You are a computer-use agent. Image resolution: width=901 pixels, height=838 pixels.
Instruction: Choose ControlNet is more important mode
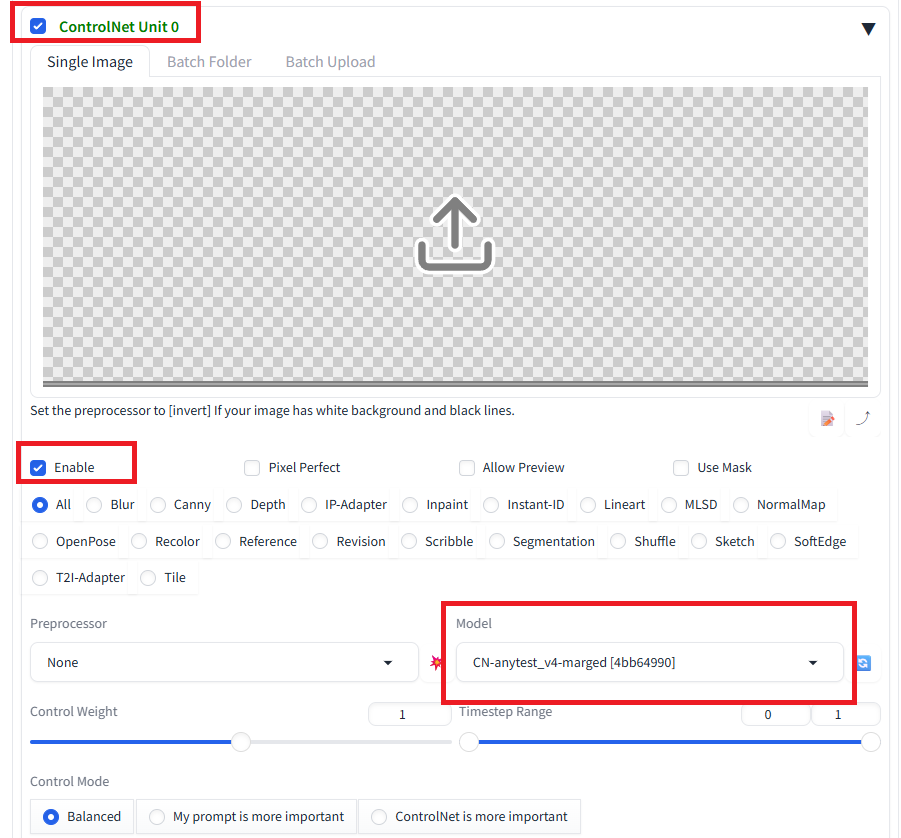(469, 817)
